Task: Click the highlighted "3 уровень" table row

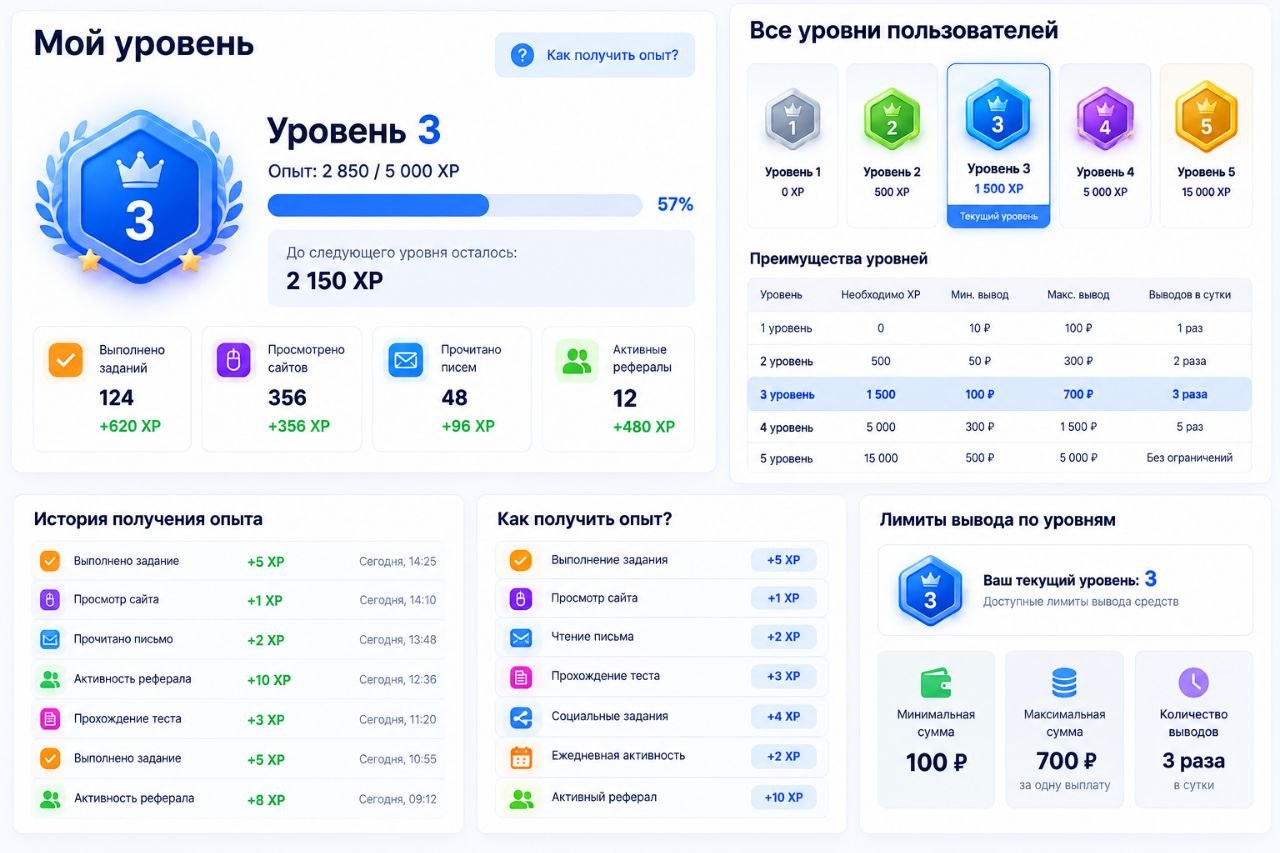Action: (1000, 394)
